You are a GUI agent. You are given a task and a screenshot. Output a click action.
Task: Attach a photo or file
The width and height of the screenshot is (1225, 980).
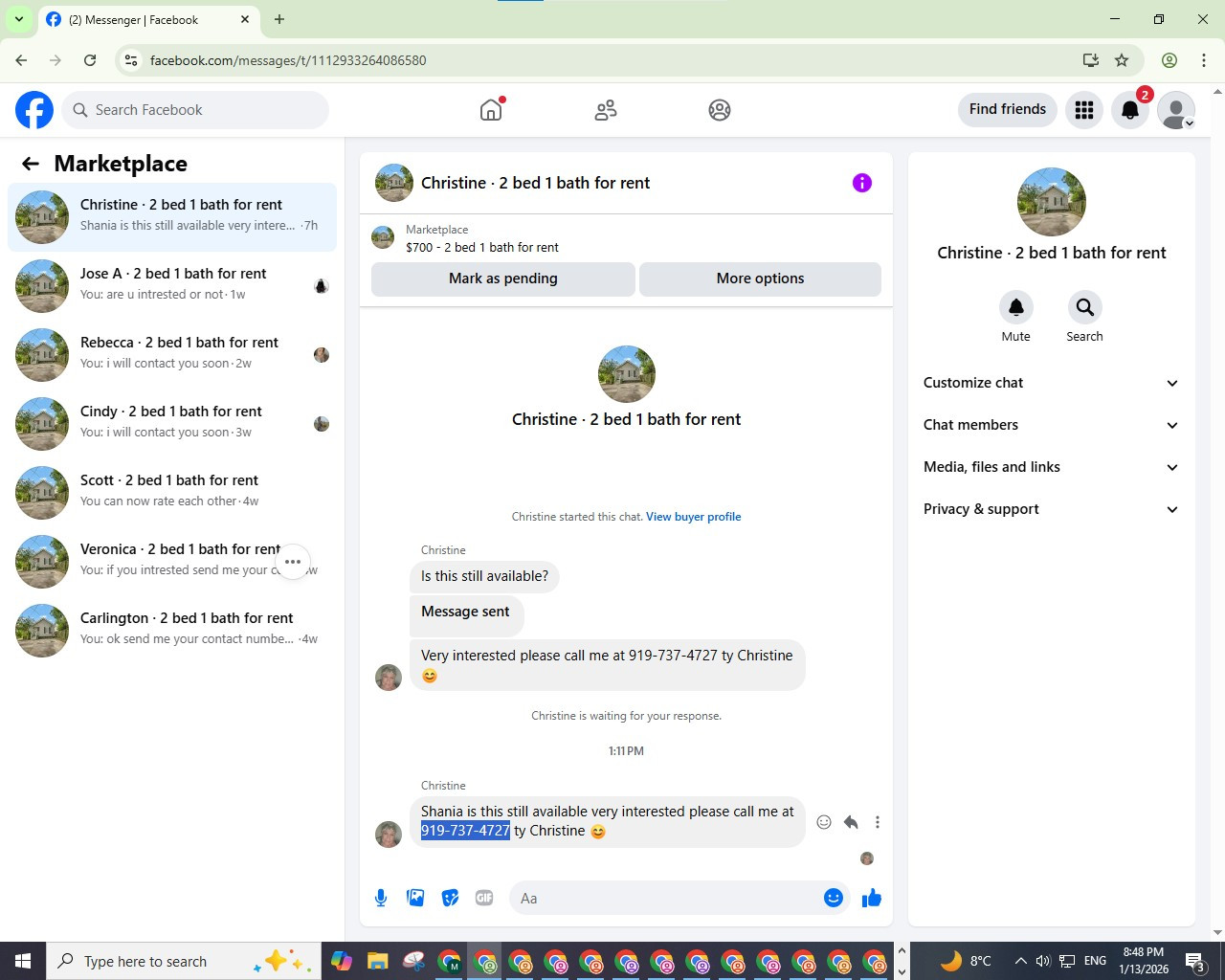pyautogui.click(x=415, y=898)
